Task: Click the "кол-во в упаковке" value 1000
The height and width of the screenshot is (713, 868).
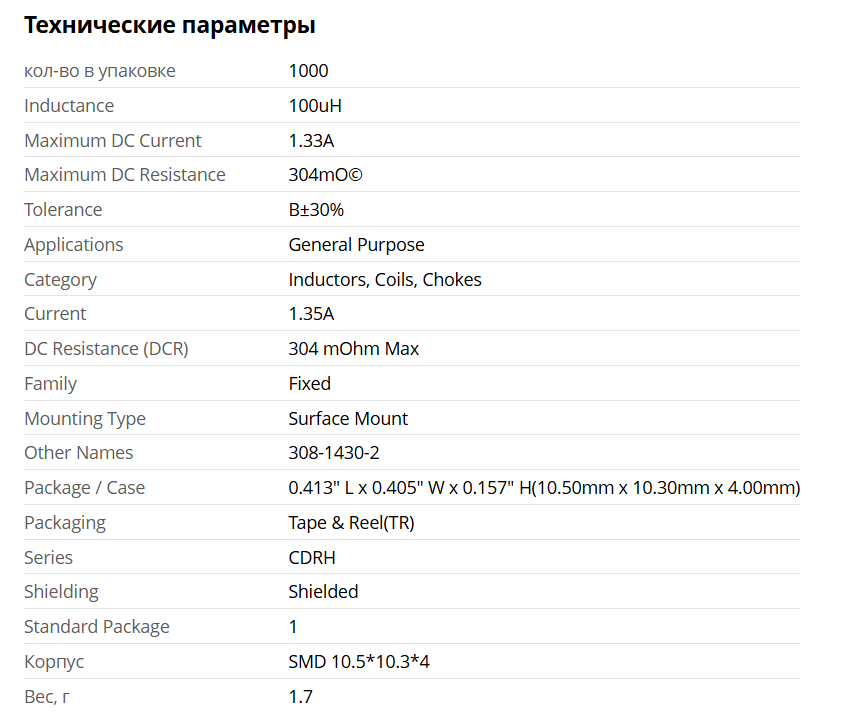Action: 308,71
